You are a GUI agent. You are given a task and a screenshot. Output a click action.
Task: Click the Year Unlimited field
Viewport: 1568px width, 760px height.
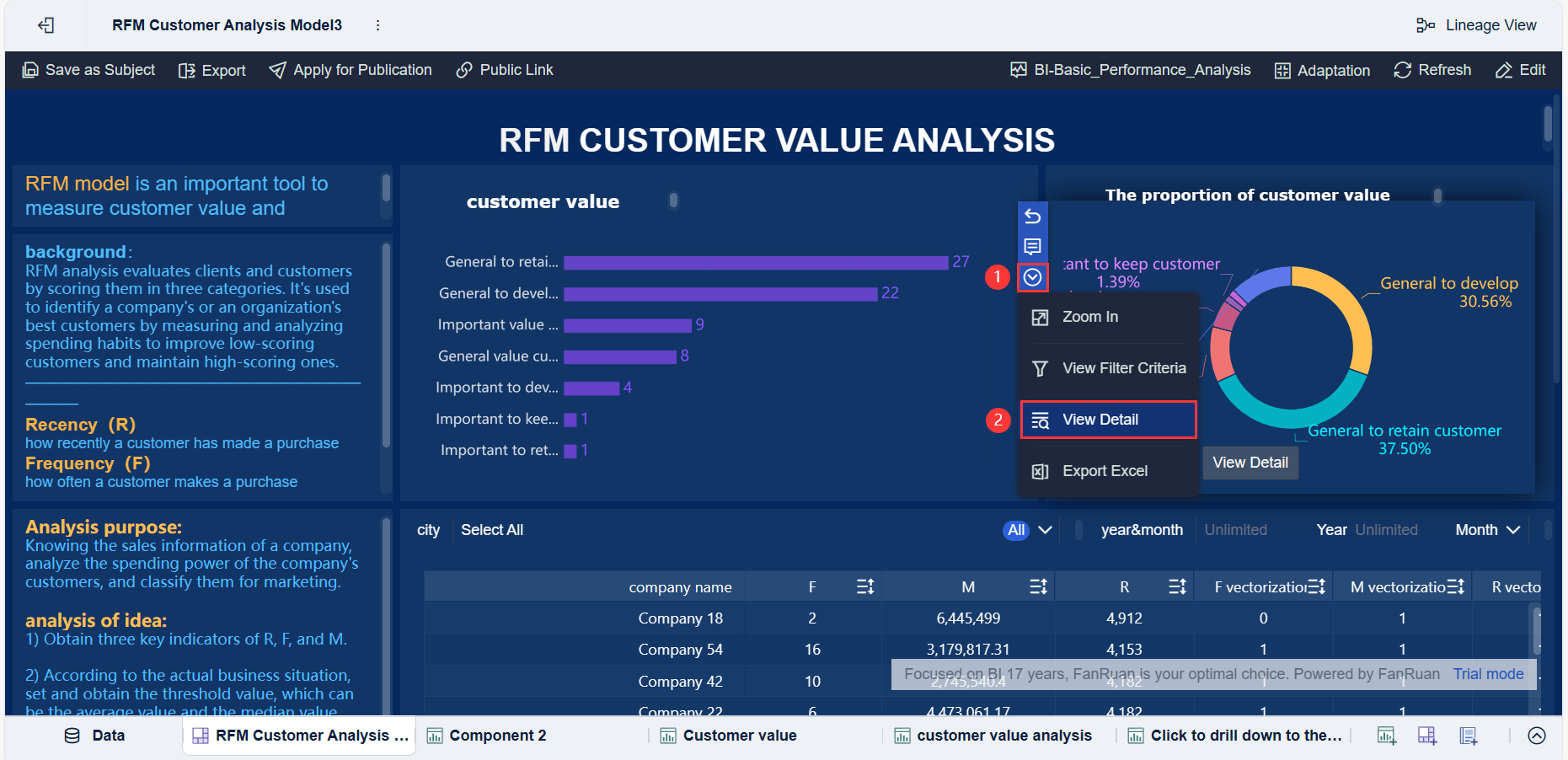pos(1386,530)
